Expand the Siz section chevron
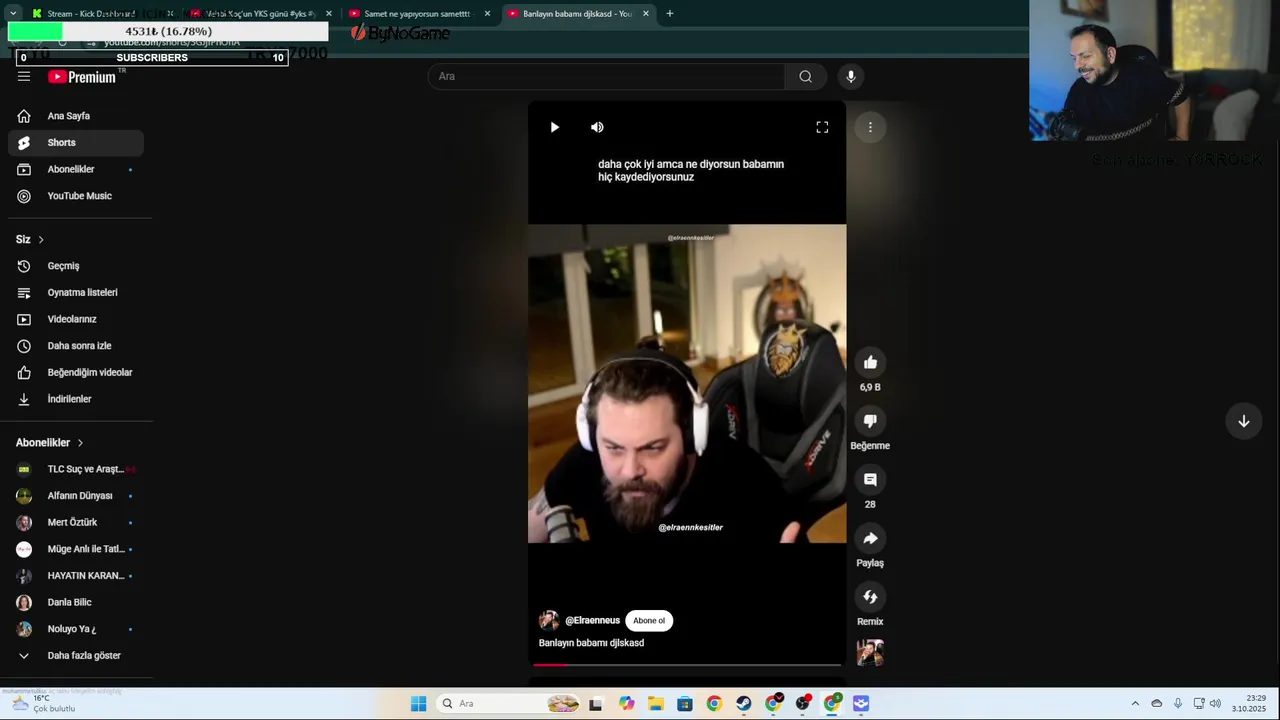The height and width of the screenshot is (720, 1280). (41, 240)
